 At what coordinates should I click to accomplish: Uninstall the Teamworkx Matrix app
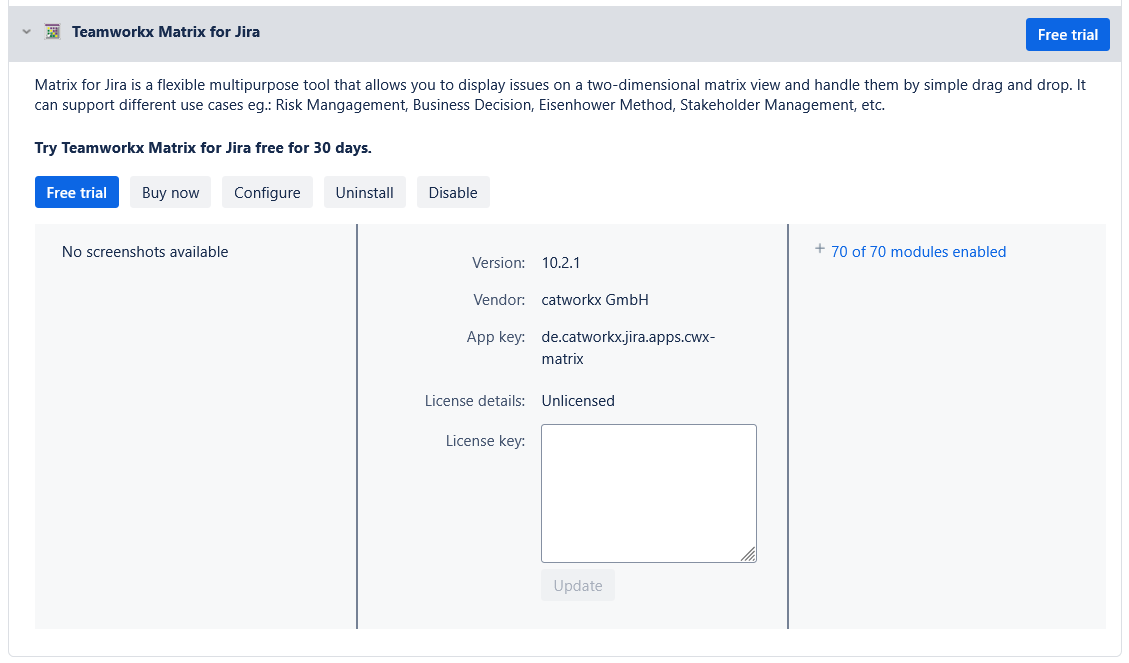point(364,193)
